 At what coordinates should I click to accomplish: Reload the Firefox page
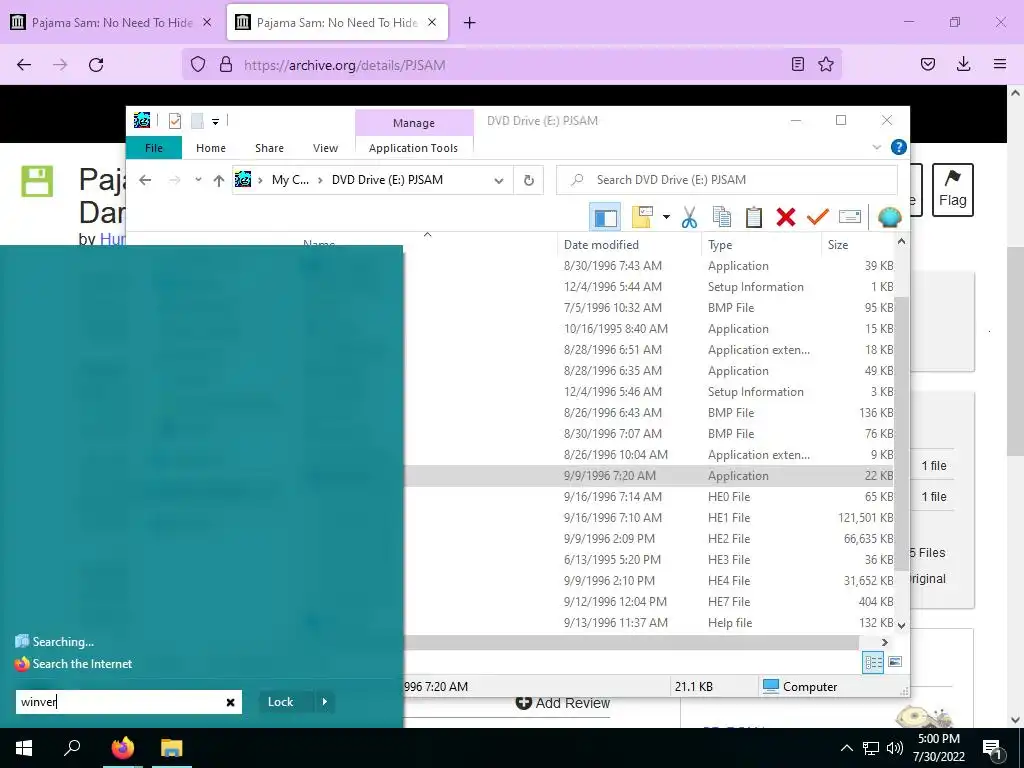click(96, 65)
